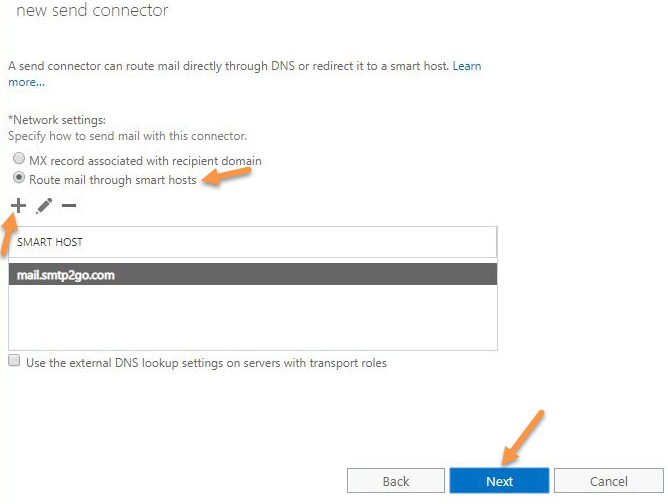
Task: Follow the 'more...' link text
Action: tap(26, 82)
